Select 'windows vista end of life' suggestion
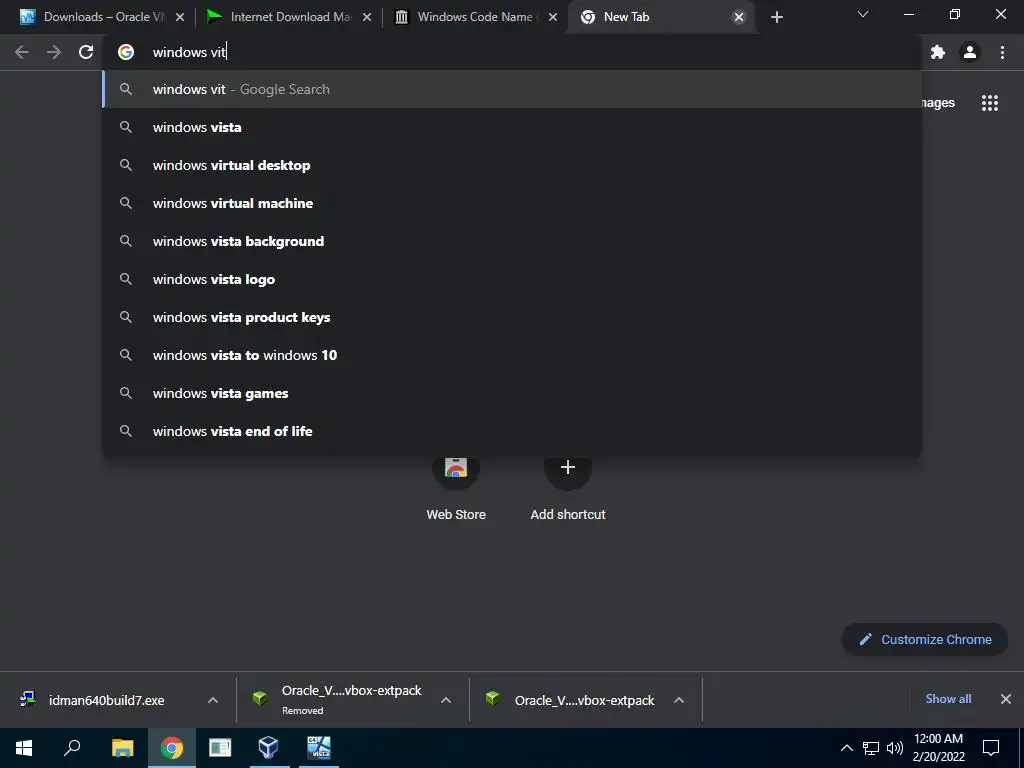Screen dimensions: 1024x768 [511, 431]
